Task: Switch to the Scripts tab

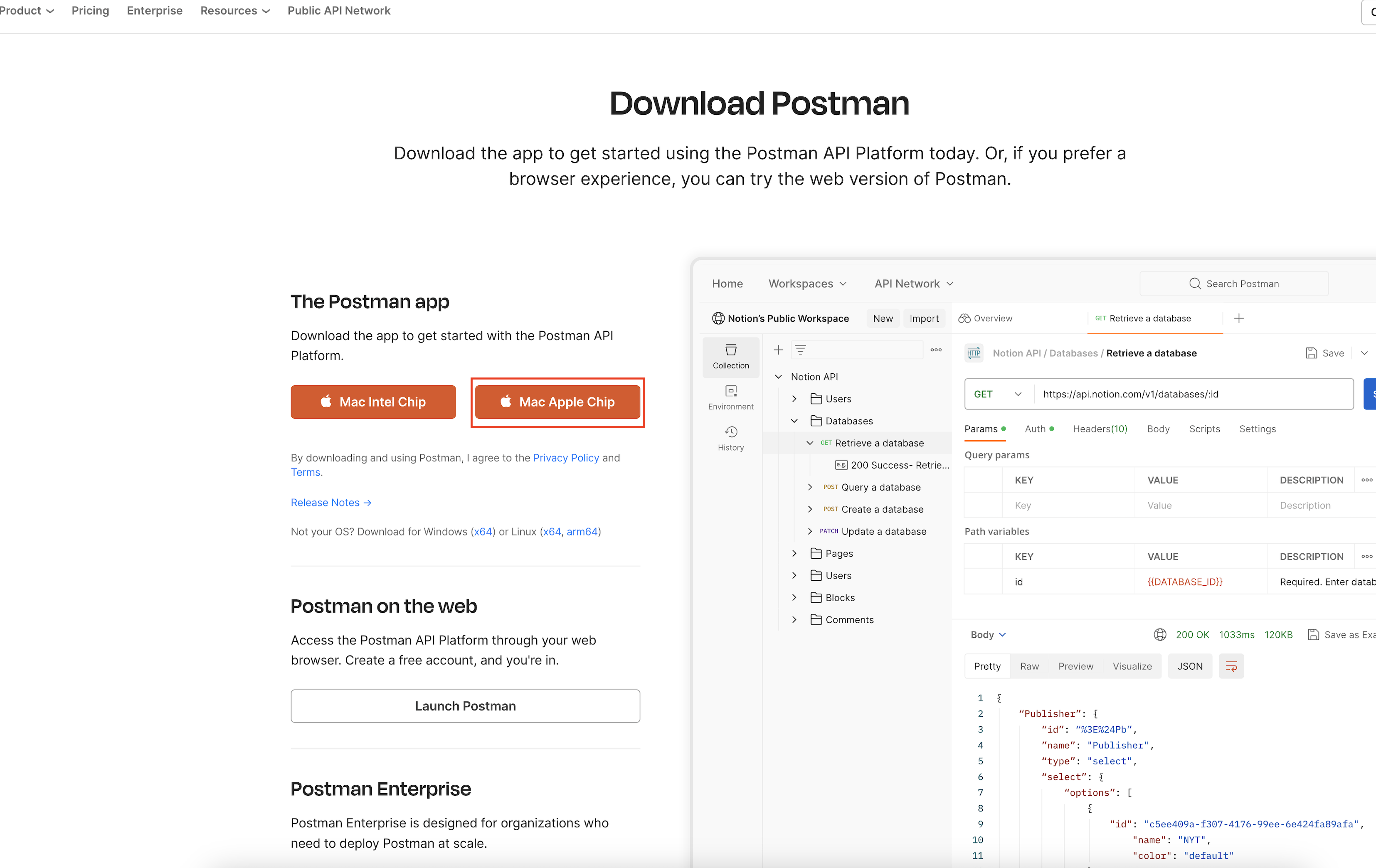Action: pyautogui.click(x=1204, y=429)
